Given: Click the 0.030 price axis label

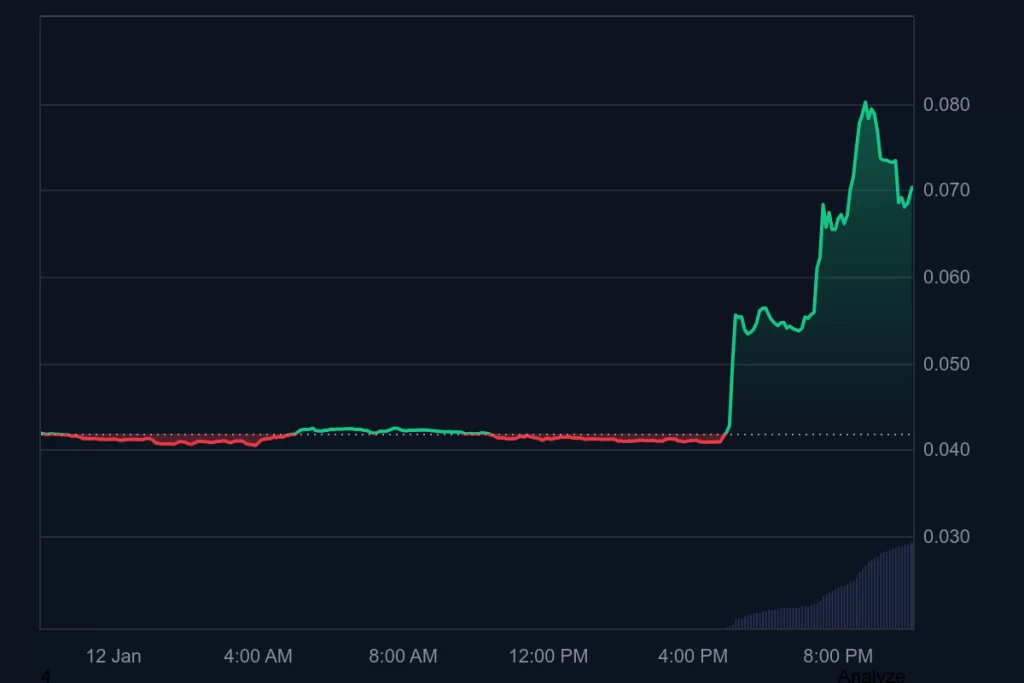Looking at the screenshot, I should point(945,537).
